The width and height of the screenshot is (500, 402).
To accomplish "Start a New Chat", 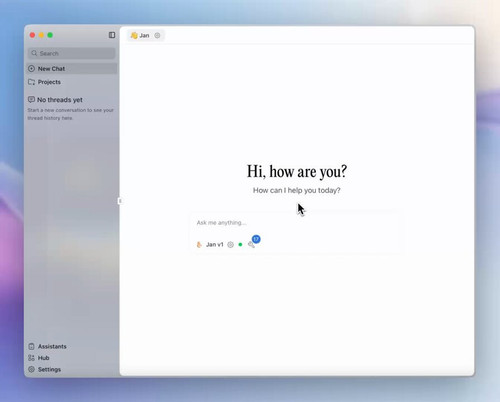I will click(x=72, y=69).
